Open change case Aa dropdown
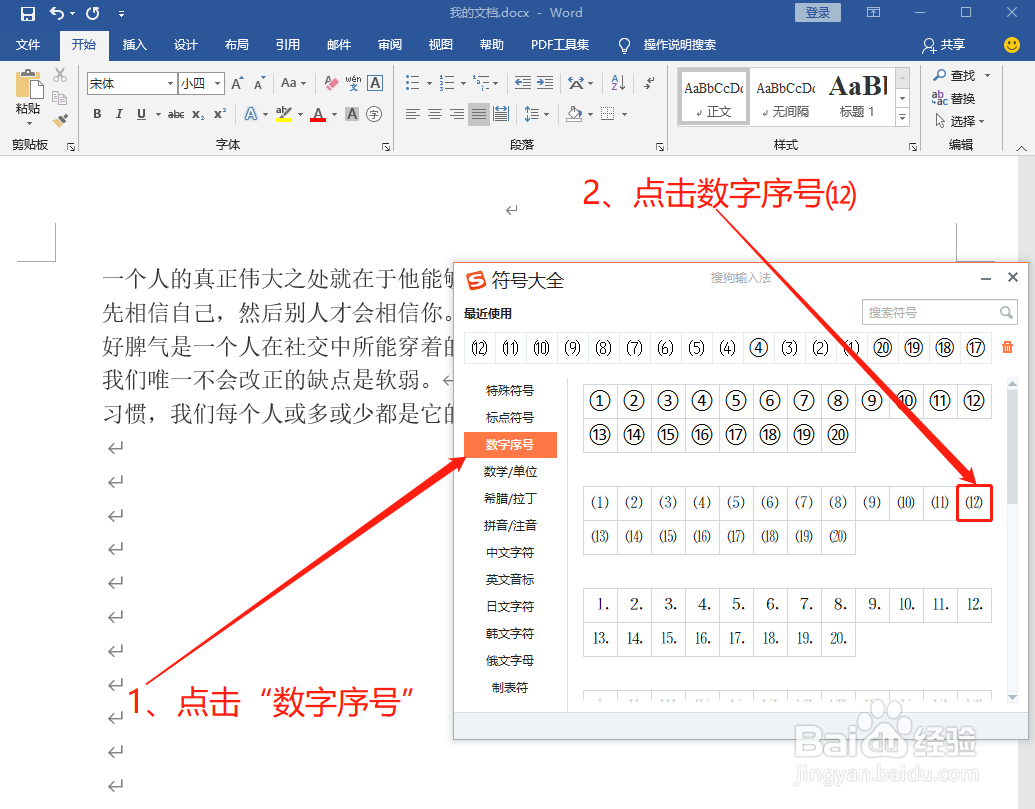The height and width of the screenshot is (809, 1035). coord(293,83)
